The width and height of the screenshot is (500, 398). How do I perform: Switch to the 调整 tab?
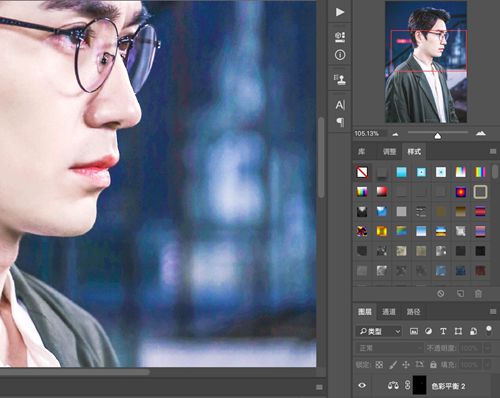(x=389, y=152)
